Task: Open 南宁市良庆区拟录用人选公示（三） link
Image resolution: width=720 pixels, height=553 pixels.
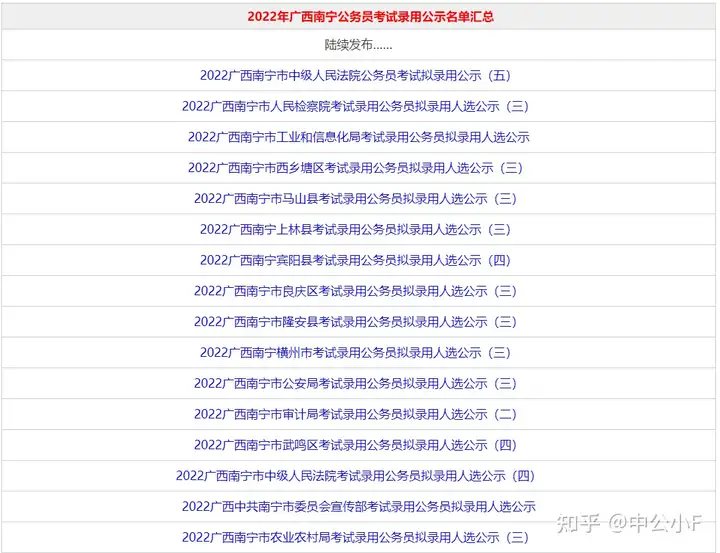Action: 355,291
